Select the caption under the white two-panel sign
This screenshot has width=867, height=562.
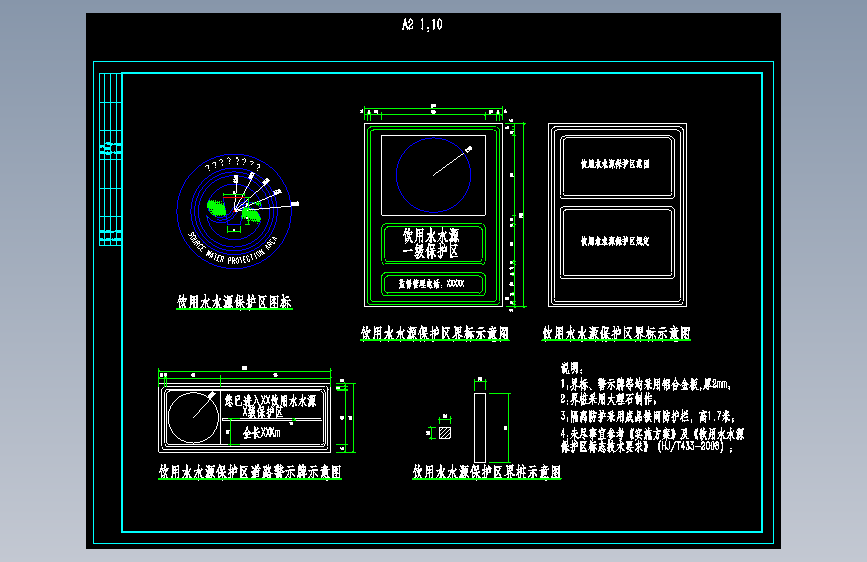point(617,333)
